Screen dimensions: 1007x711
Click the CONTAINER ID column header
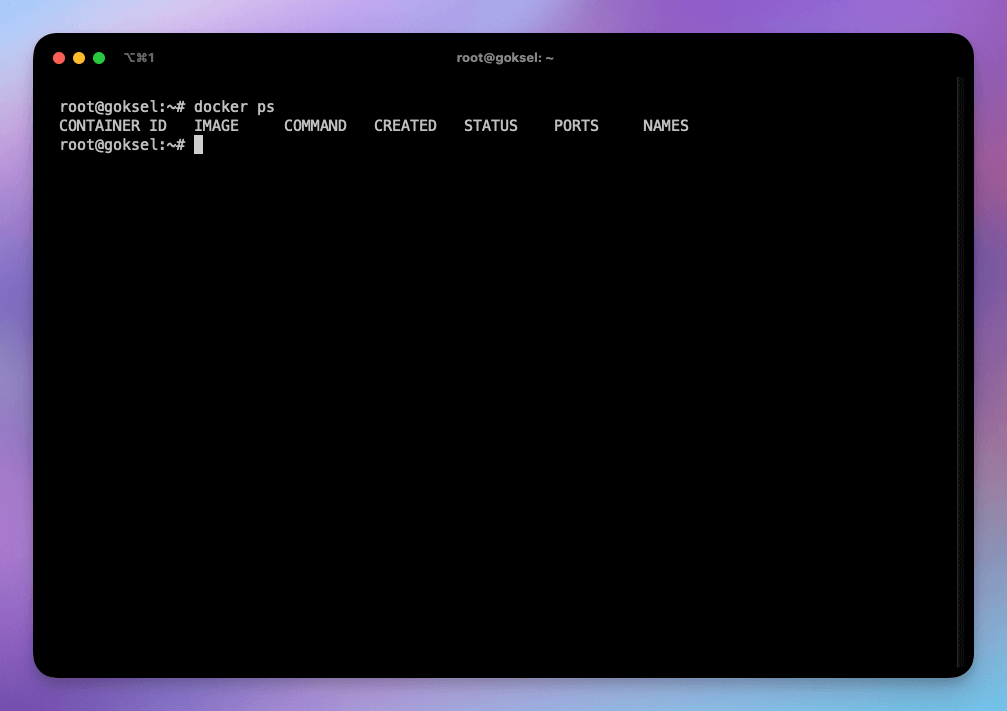[113, 126]
